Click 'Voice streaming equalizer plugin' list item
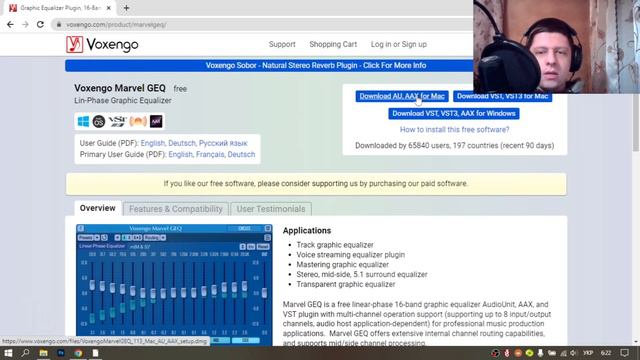Viewport: 640px width, 360px height. (351, 255)
